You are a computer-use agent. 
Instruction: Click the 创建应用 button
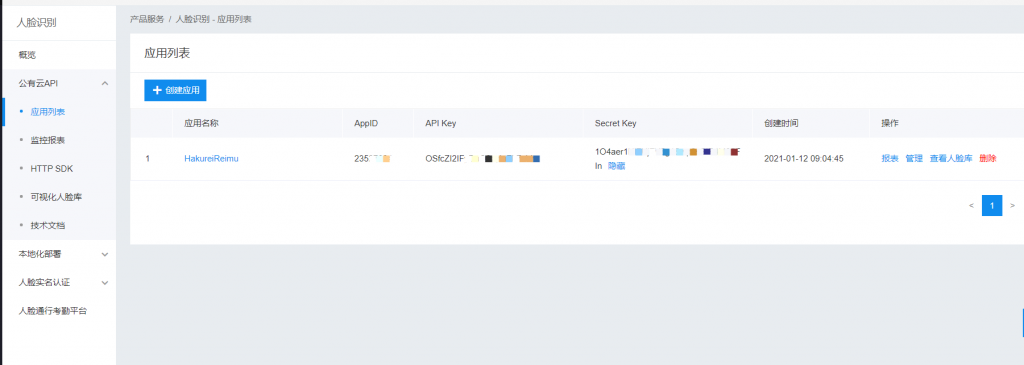(175, 90)
